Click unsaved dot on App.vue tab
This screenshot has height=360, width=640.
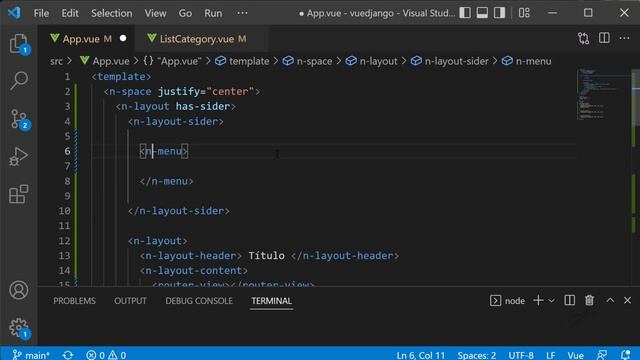tap(123, 38)
